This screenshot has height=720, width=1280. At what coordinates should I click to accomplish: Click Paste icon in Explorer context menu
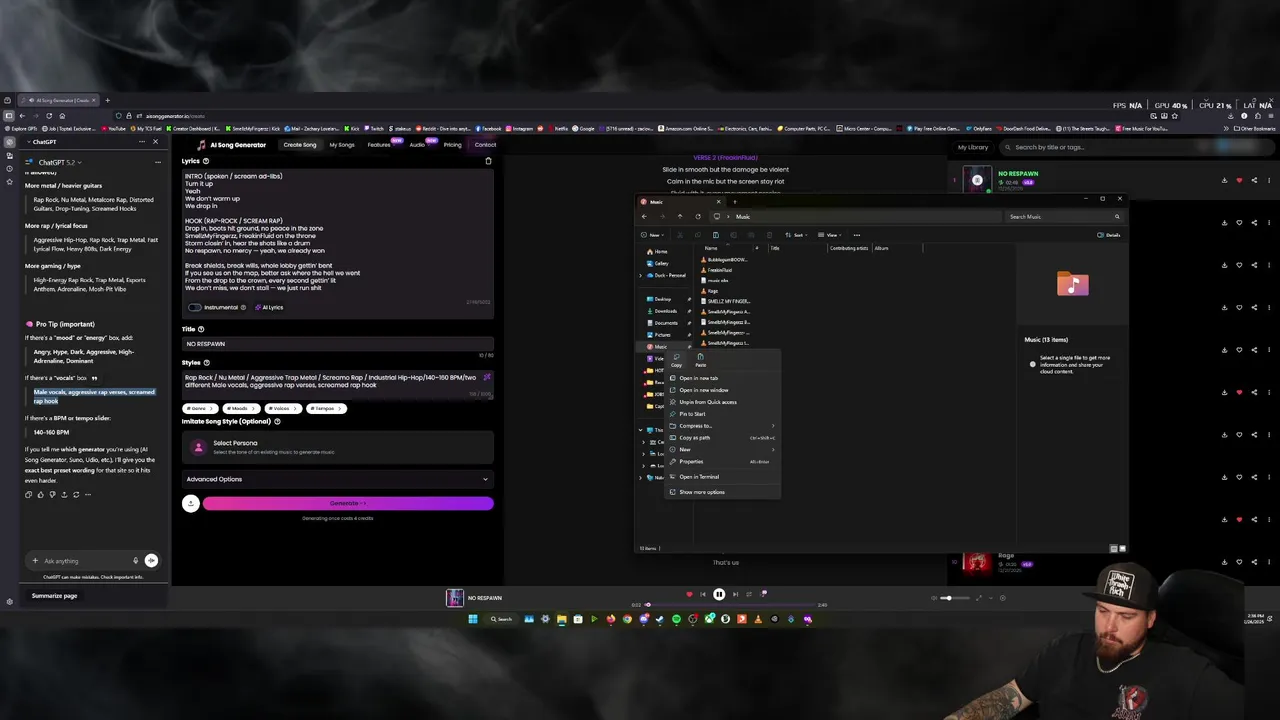tap(700, 358)
